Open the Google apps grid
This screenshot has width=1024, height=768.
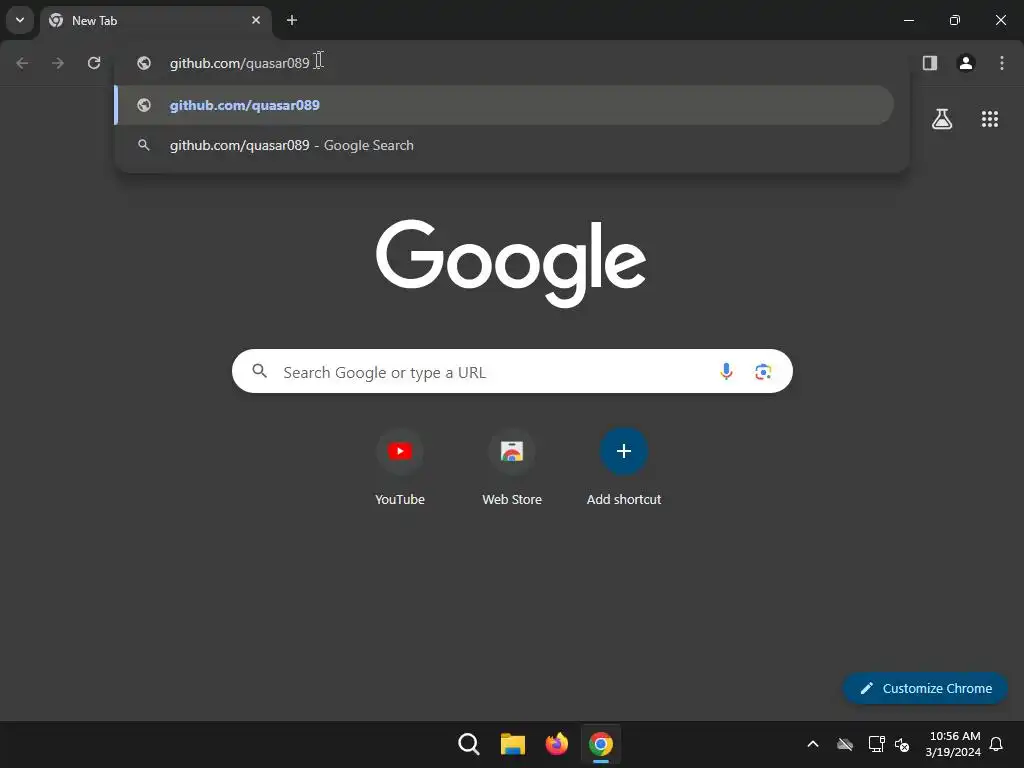click(x=989, y=119)
